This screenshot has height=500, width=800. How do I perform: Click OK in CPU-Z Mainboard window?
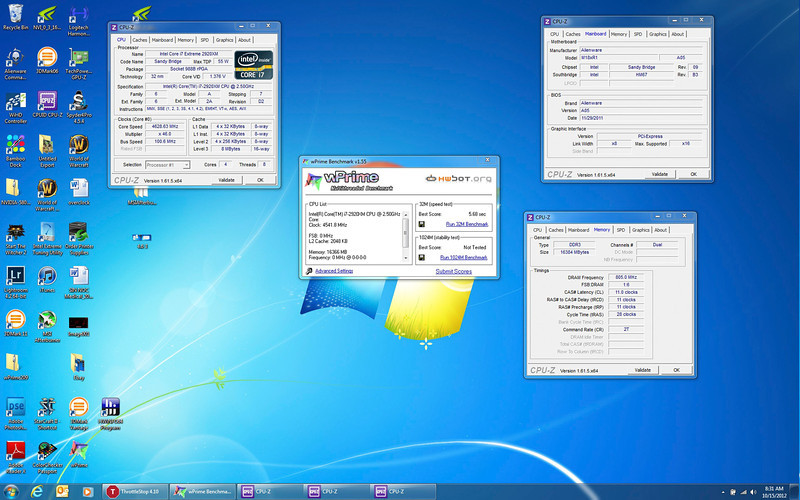point(693,174)
